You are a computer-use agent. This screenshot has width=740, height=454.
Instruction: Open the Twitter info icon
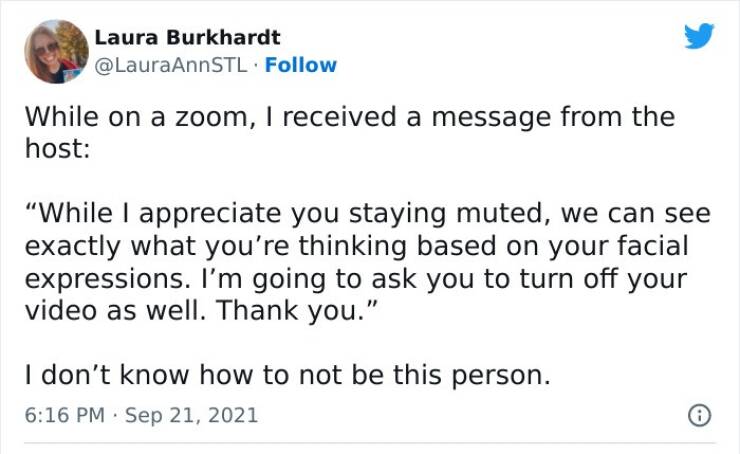[700, 415]
